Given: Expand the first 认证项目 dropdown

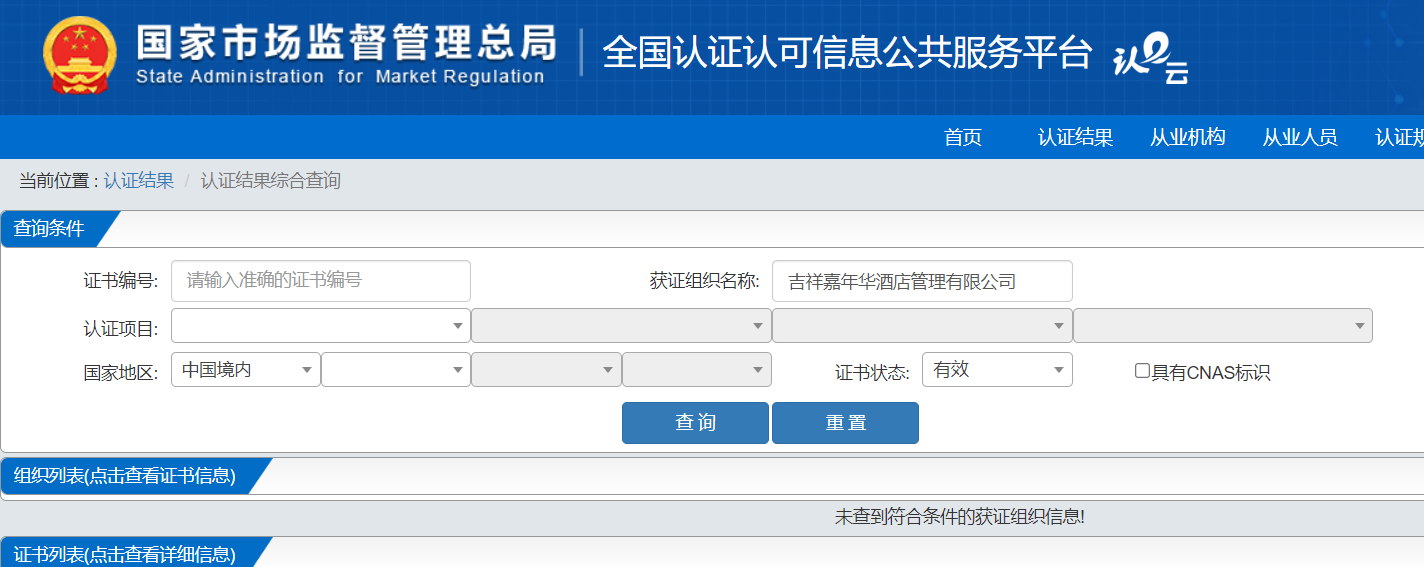Looking at the screenshot, I should coord(321,325).
